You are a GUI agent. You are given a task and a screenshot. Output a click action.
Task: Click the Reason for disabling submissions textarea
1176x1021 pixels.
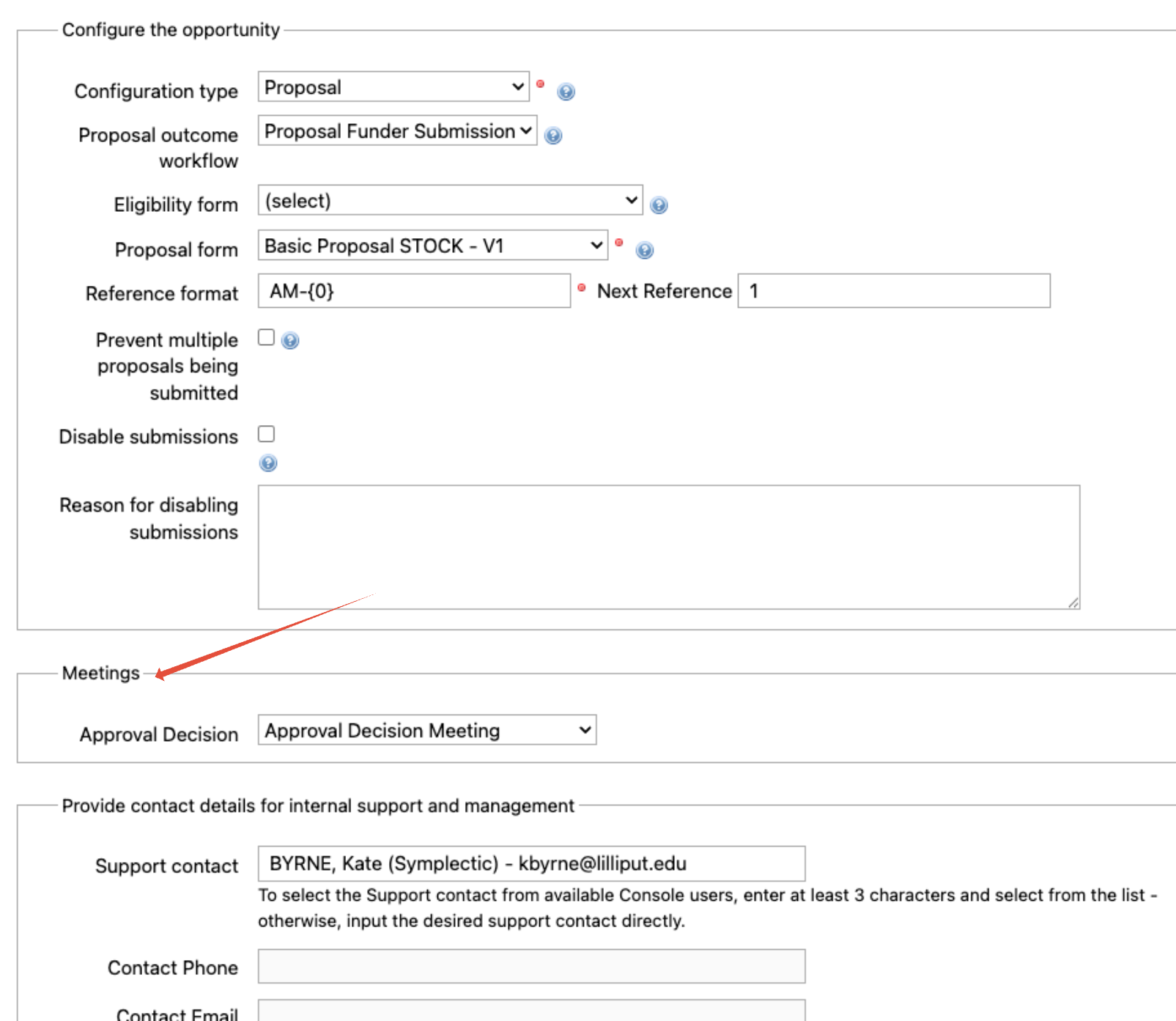click(x=668, y=547)
